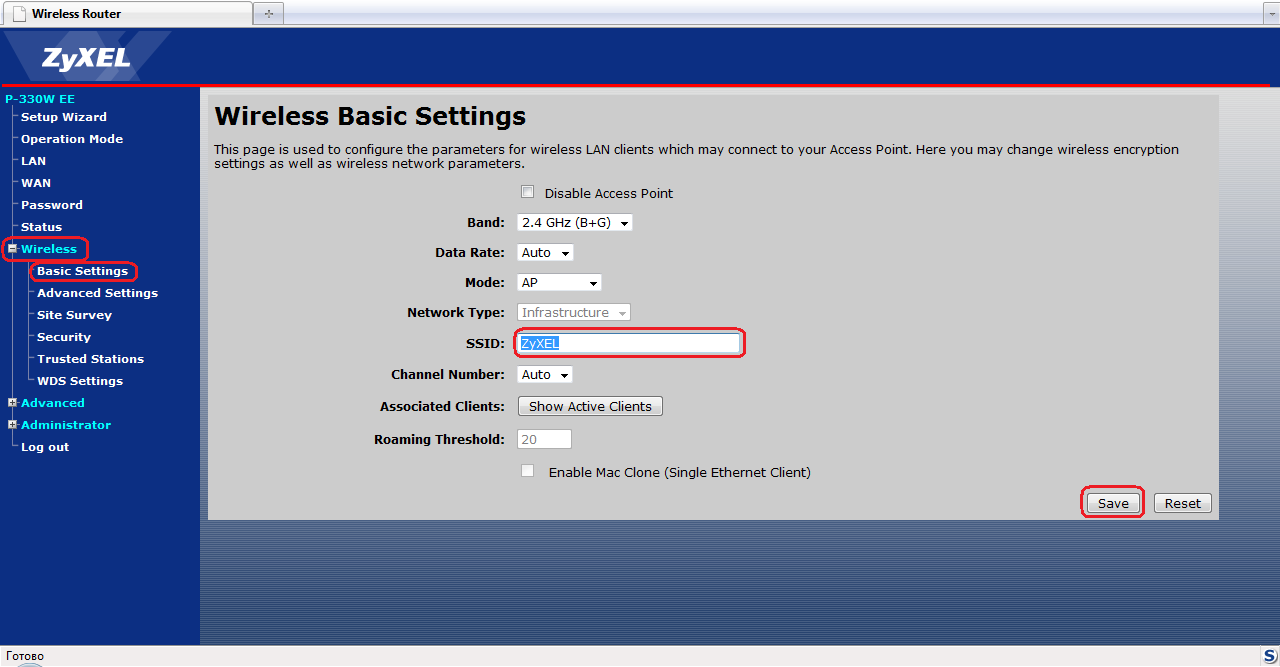Click the 'Data Rate:' field label
Image resolution: width=1280 pixels, height=667 pixels.
pos(470,253)
